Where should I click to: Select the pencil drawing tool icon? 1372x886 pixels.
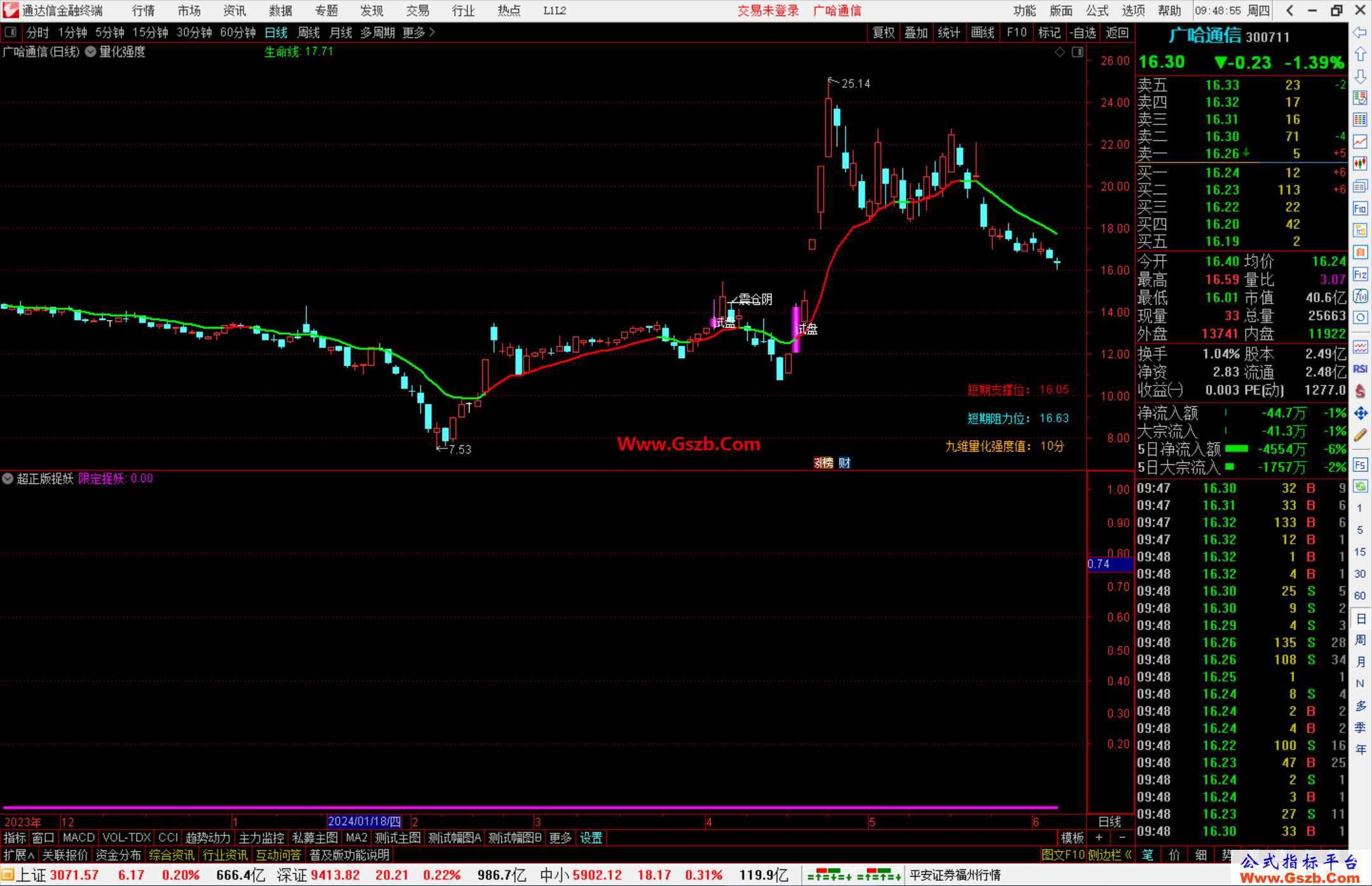click(x=1360, y=436)
